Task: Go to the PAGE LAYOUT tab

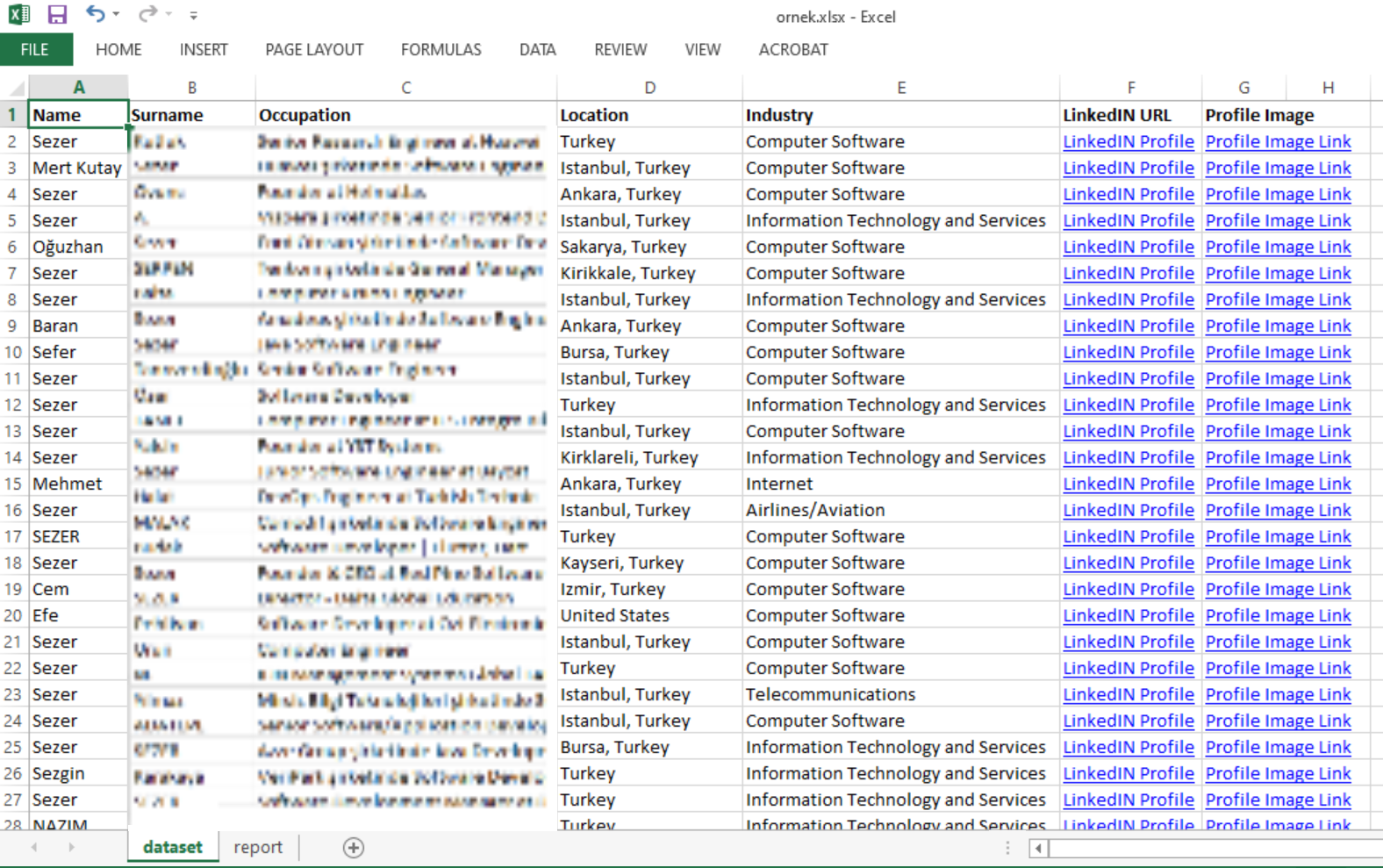Action: click(x=314, y=49)
